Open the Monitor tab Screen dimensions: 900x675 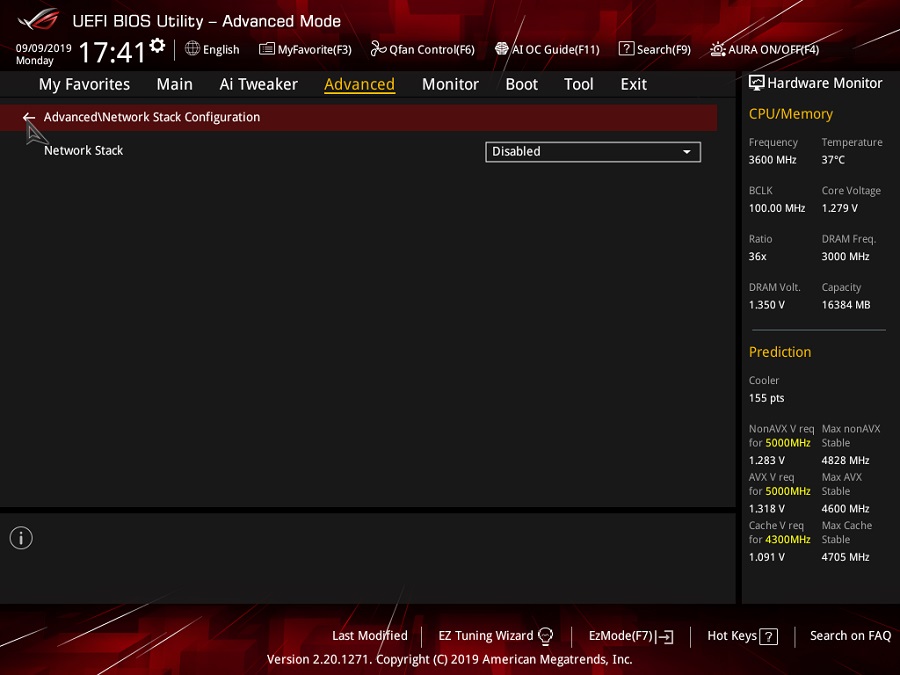pyautogui.click(x=450, y=84)
